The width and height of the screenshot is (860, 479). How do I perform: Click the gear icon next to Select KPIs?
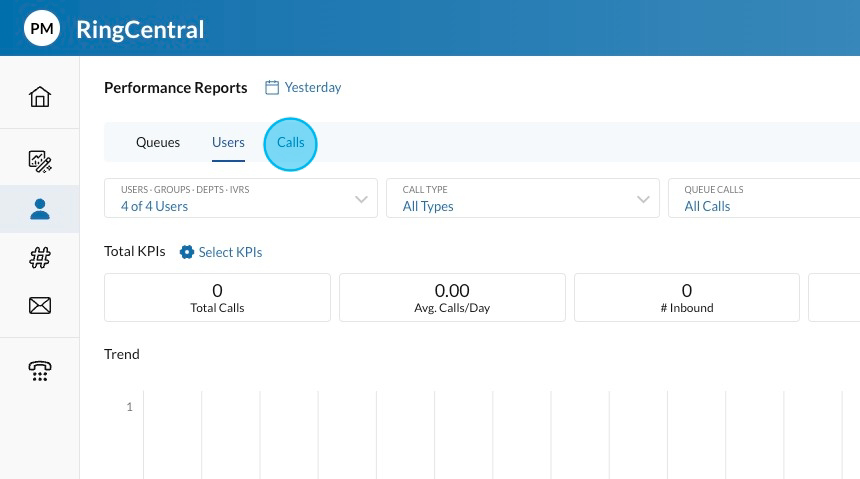[186, 252]
